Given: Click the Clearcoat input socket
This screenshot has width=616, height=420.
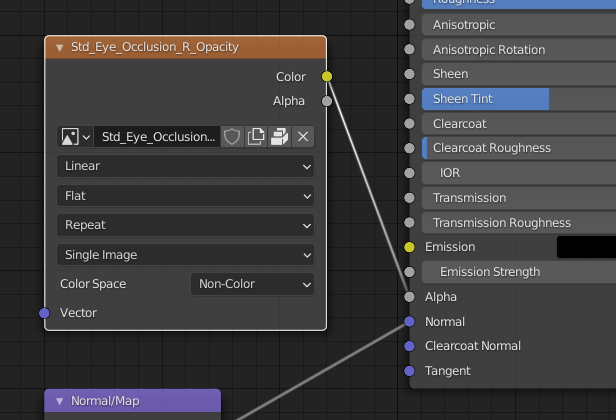Looking at the screenshot, I should pos(409,124).
